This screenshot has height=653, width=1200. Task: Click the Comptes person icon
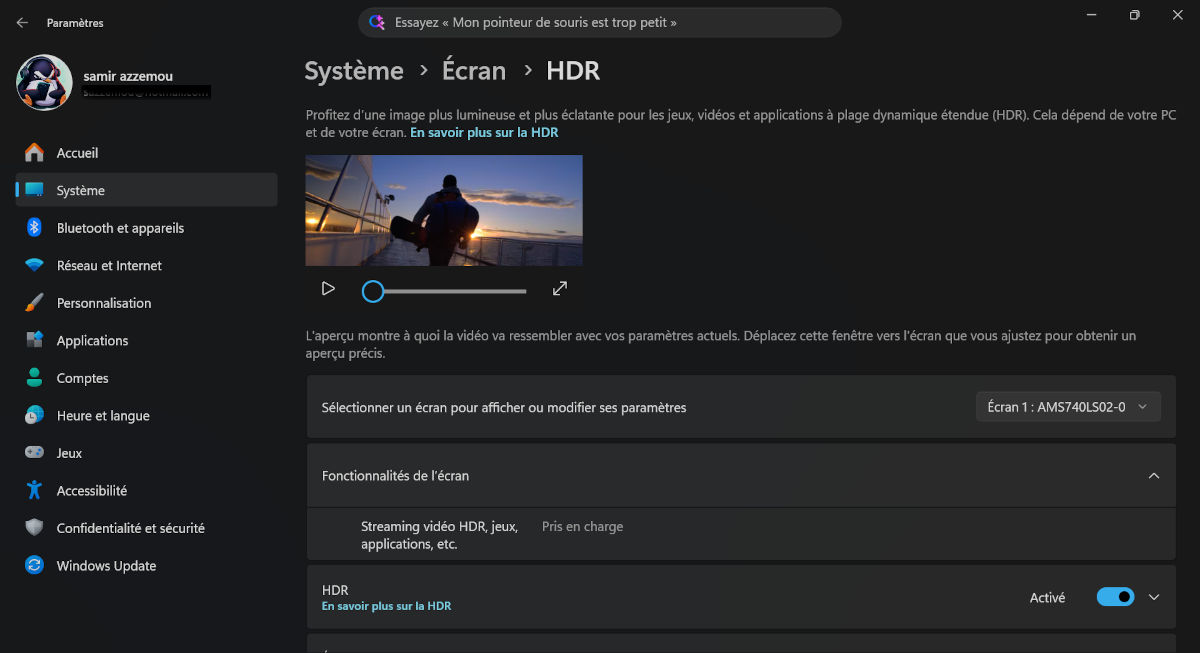click(34, 378)
